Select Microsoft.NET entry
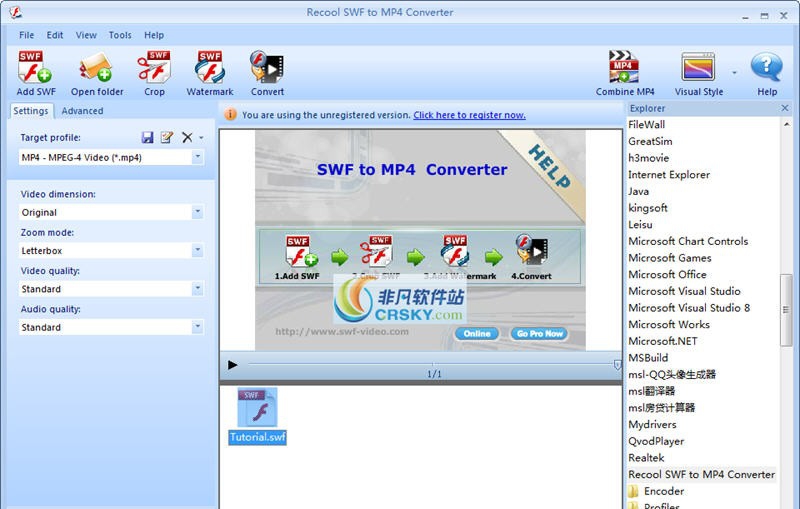The height and width of the screenshot is (509, 800). pos(662,341)
